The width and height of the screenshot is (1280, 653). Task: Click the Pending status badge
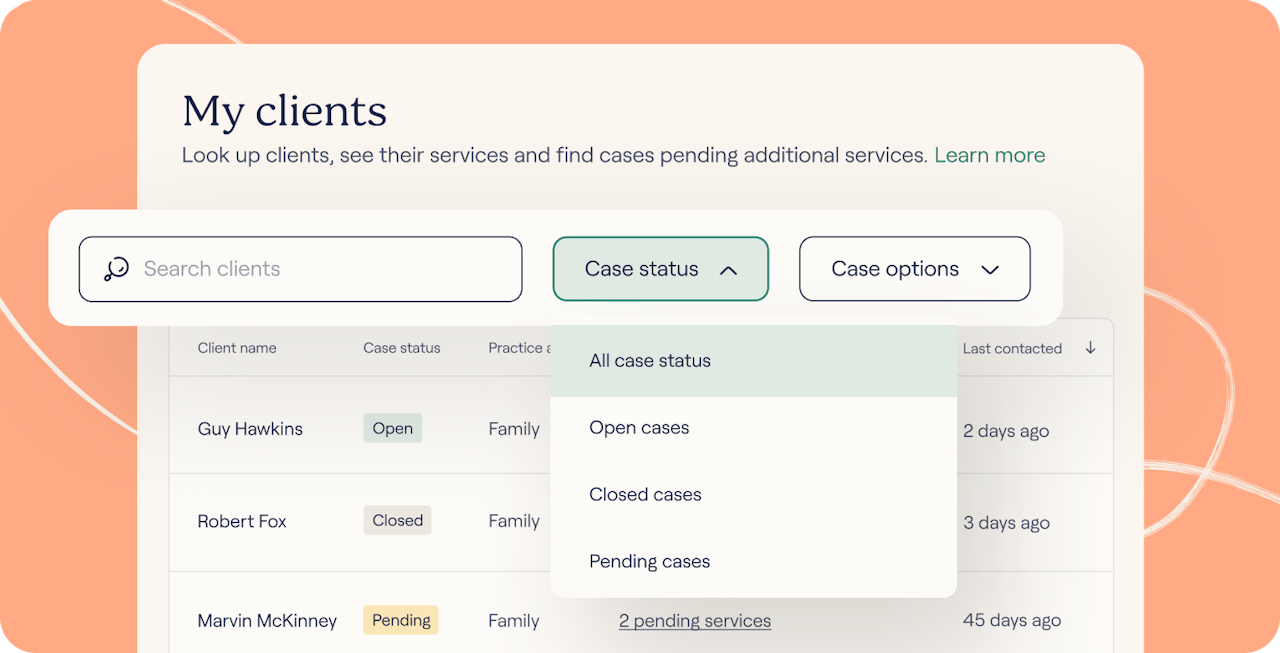coord(400,621)
